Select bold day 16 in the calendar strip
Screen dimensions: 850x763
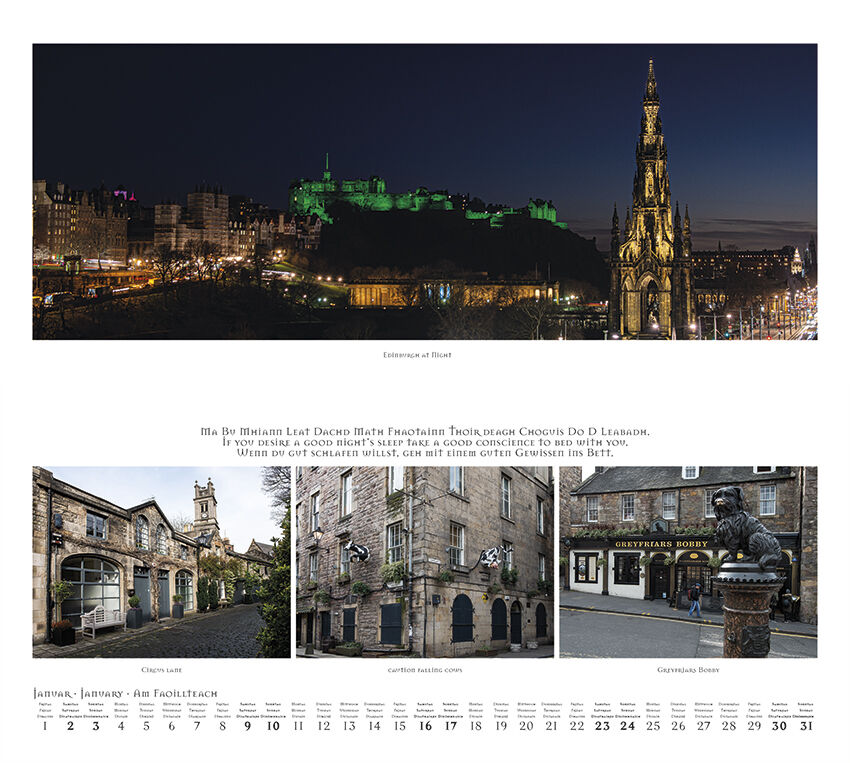(425, 726)
